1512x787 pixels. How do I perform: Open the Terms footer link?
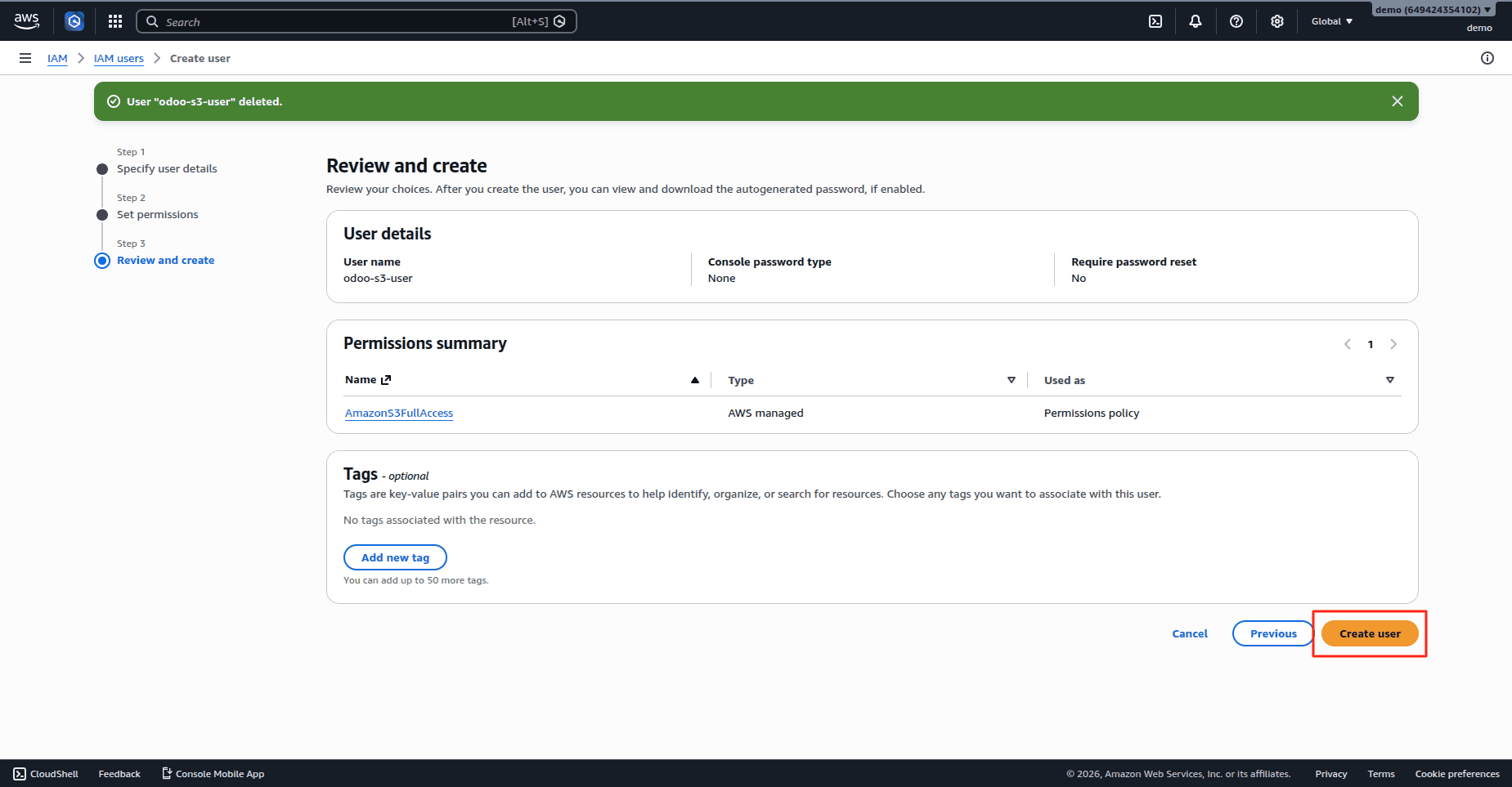[x=1381, y=774]
